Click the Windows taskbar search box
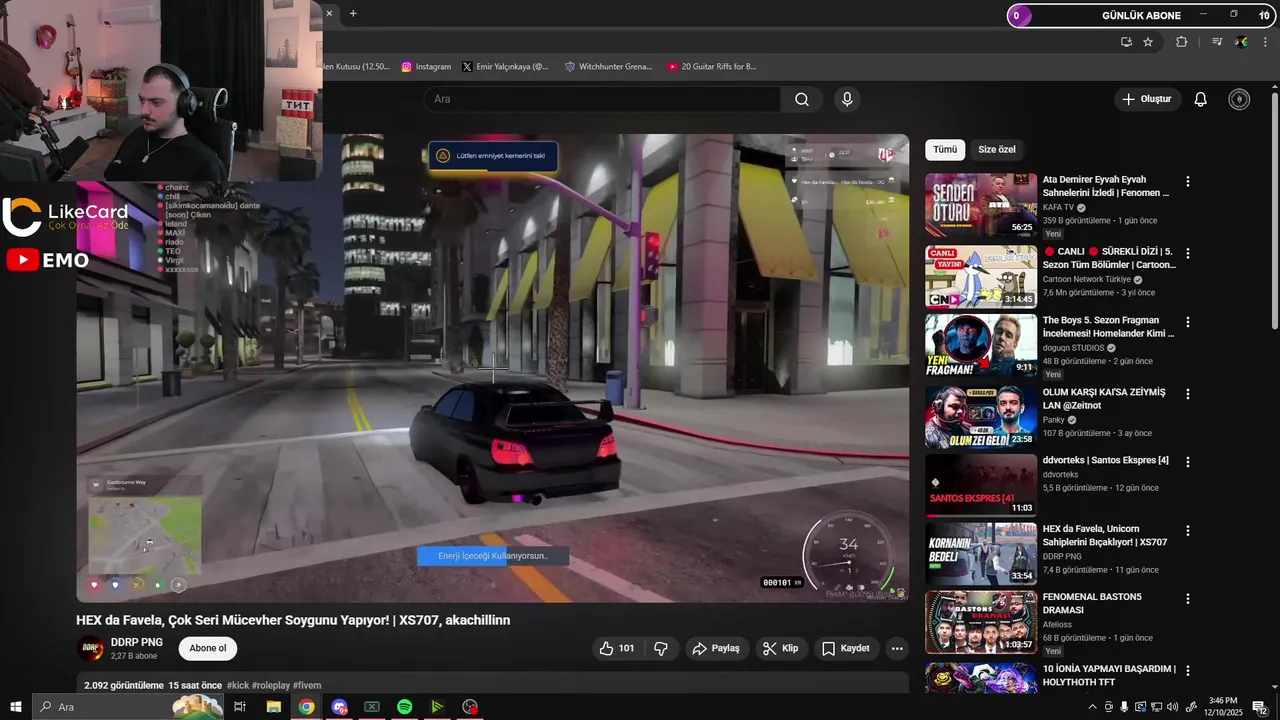Viewport: 1280px width, 720px height. tap(128, 707)
